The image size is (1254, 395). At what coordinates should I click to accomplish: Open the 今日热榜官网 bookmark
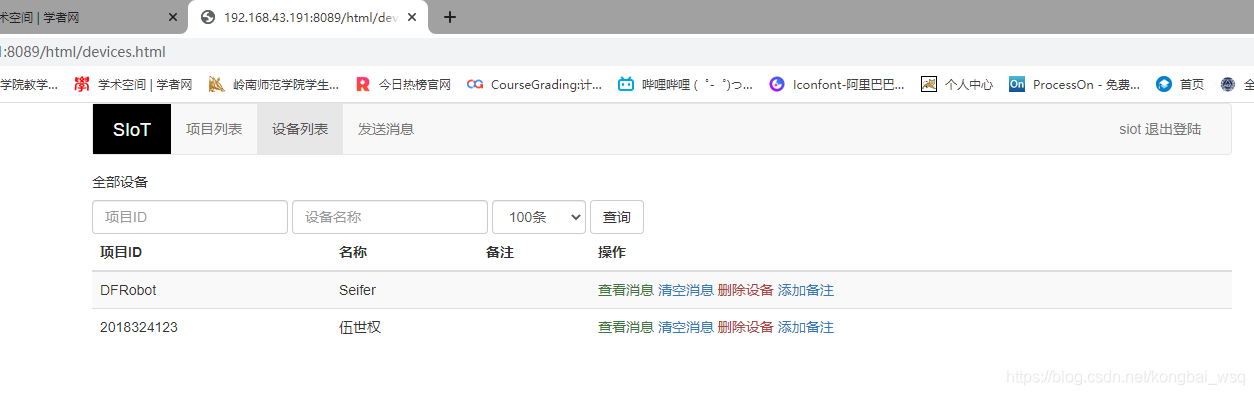[x=403, y=85]
